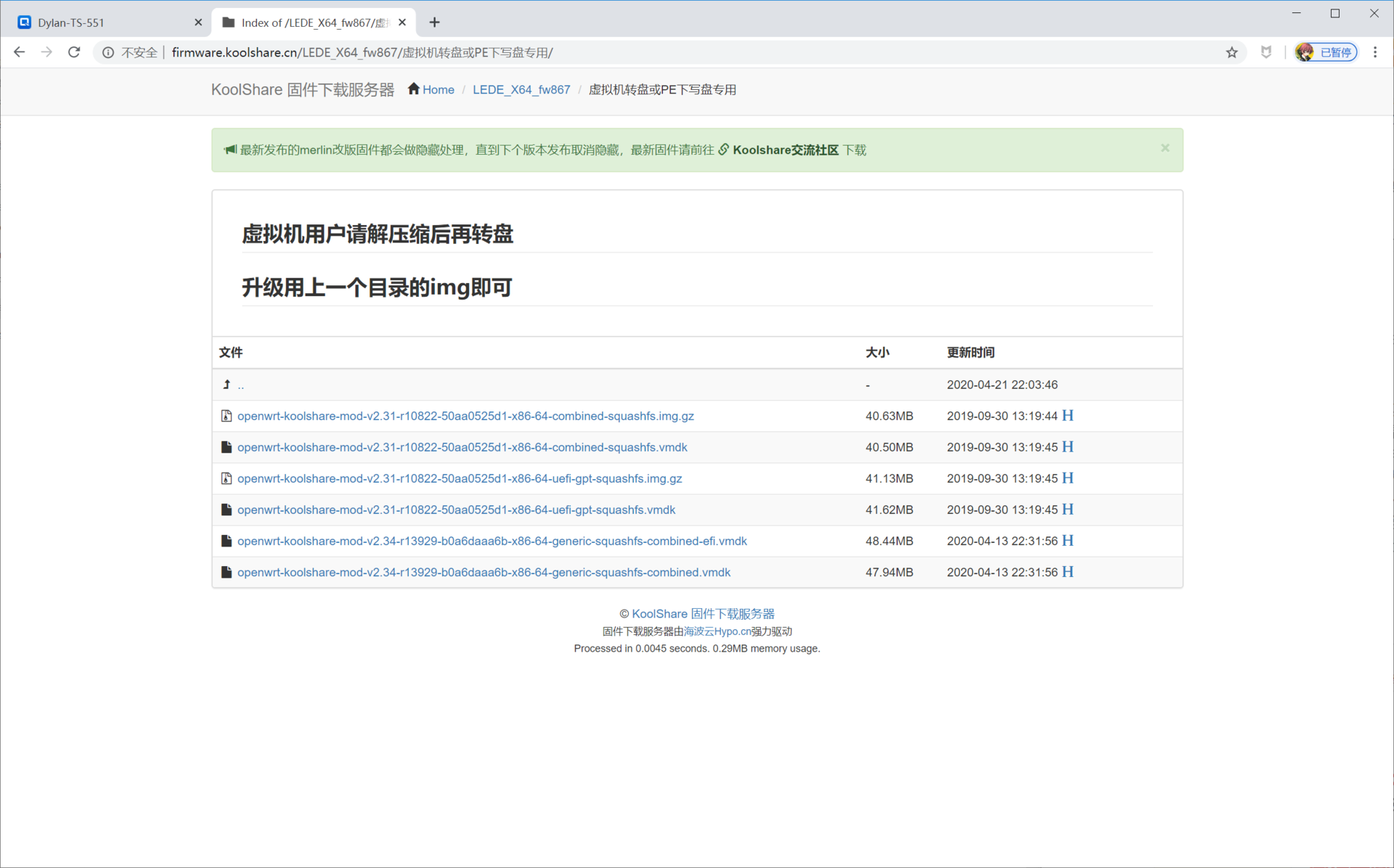Open LEDE_X64_fw867 breadcrumb link

(521, 90)
